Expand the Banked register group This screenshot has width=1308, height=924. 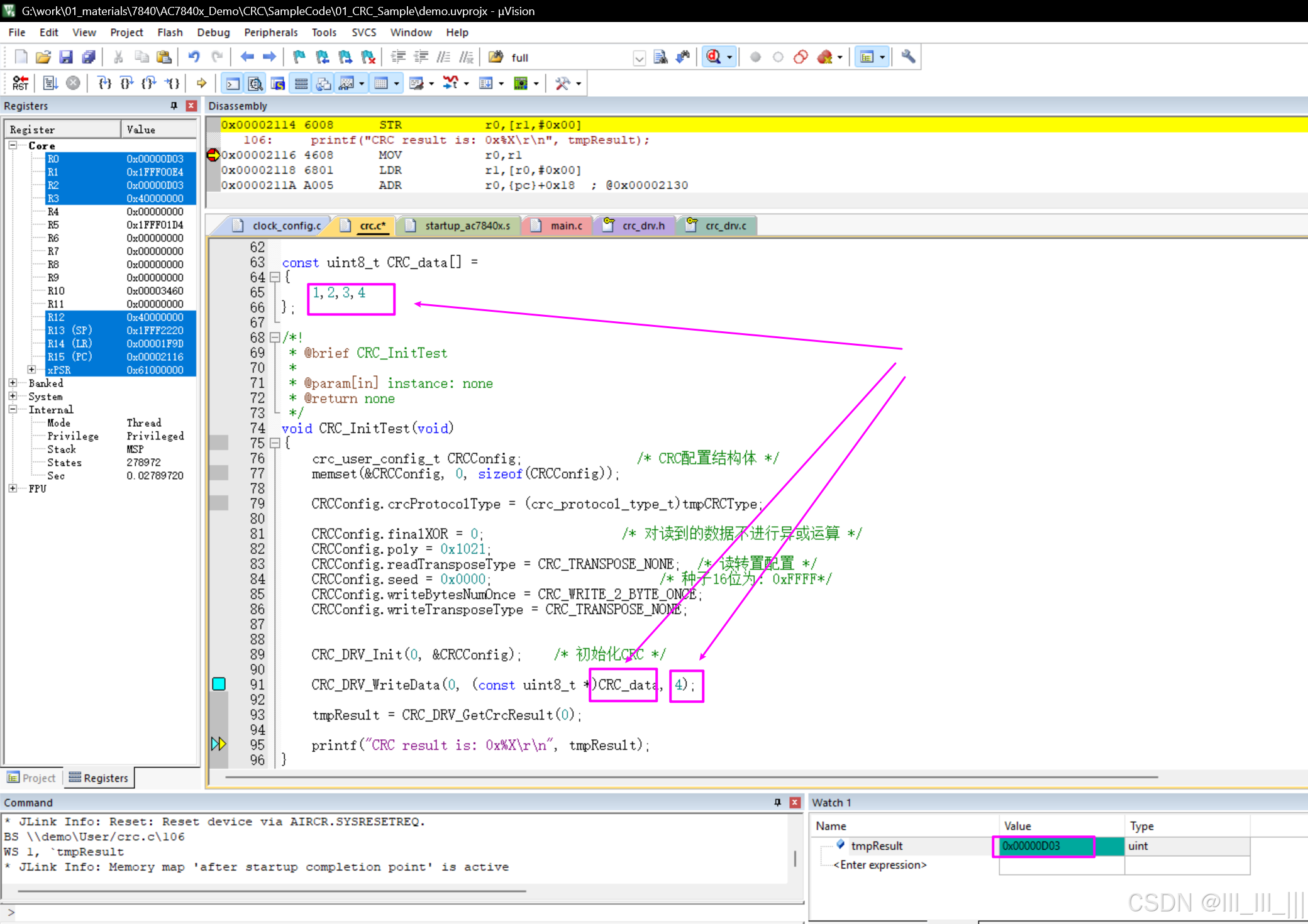pyautogui.click(x=12, y=383)
